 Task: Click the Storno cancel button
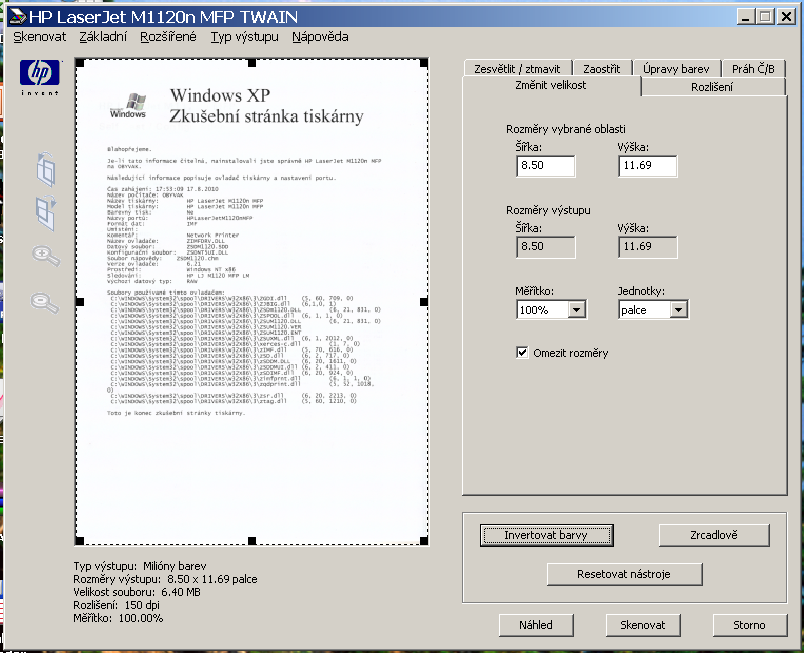point(749,625)
